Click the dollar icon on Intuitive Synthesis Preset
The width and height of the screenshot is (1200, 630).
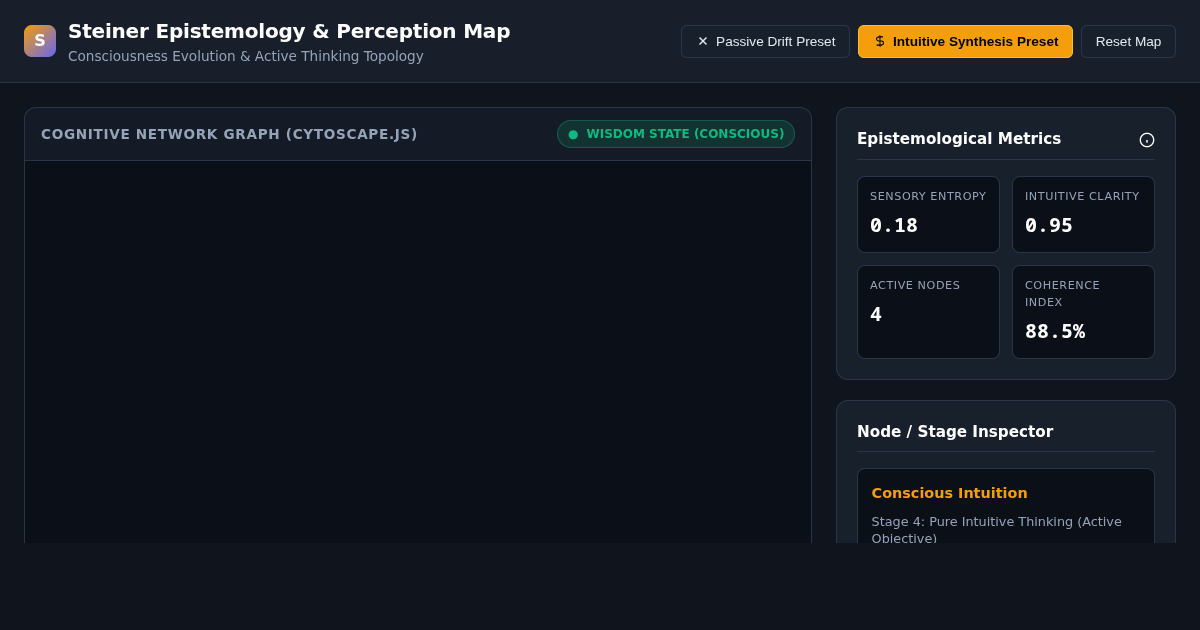880,41
